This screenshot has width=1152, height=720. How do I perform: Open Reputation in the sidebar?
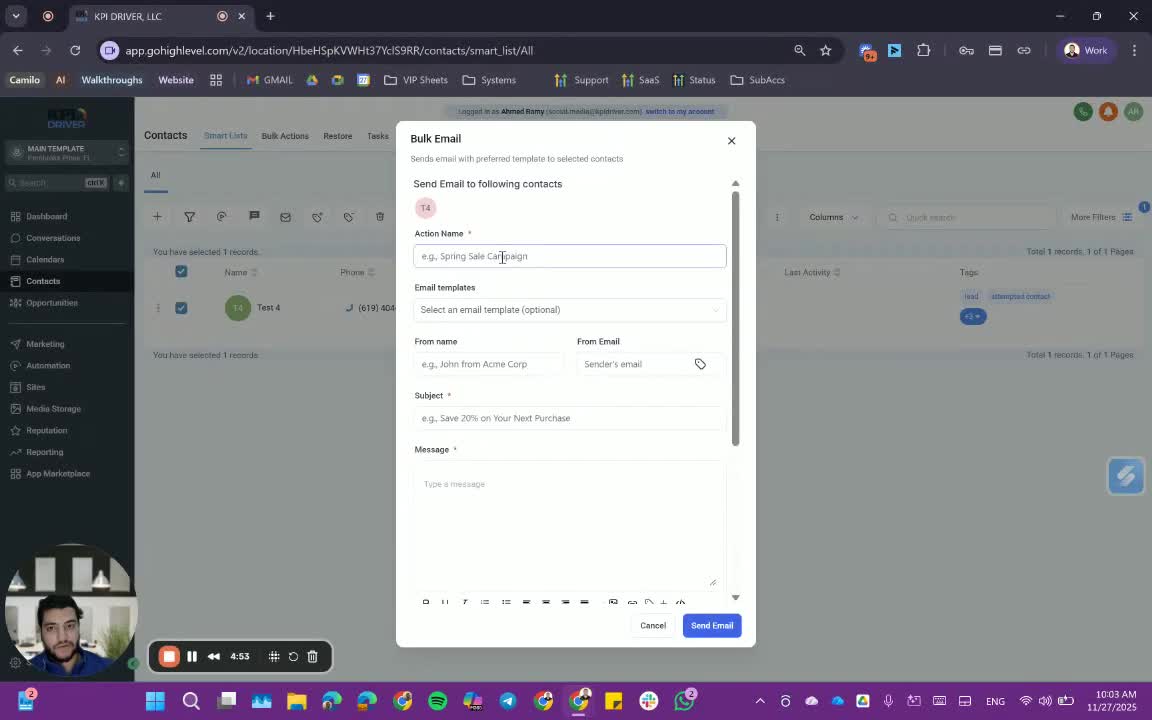pyautogui.click(x=46, y=431)
